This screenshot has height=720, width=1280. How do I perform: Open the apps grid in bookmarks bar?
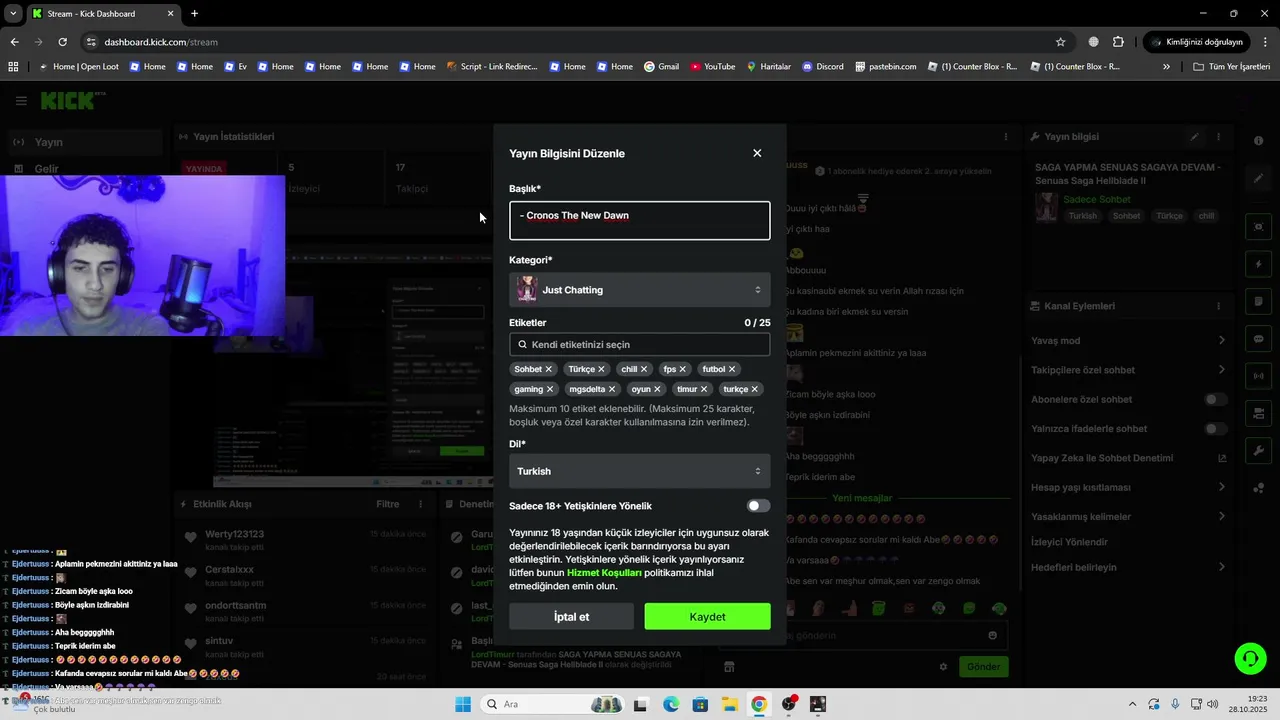coord(13,67)
